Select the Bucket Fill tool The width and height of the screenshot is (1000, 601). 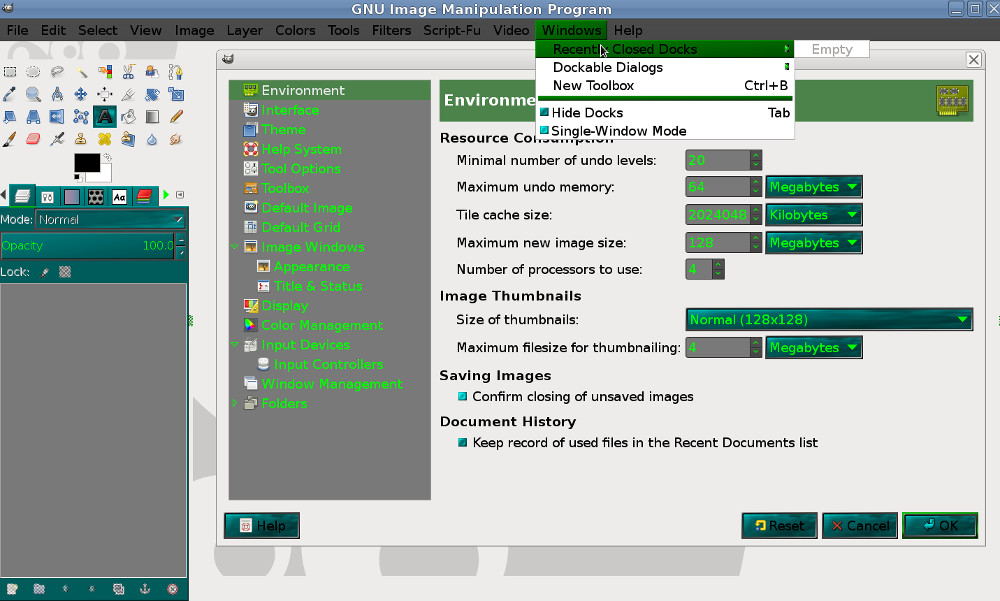click(x=128, y=117)
